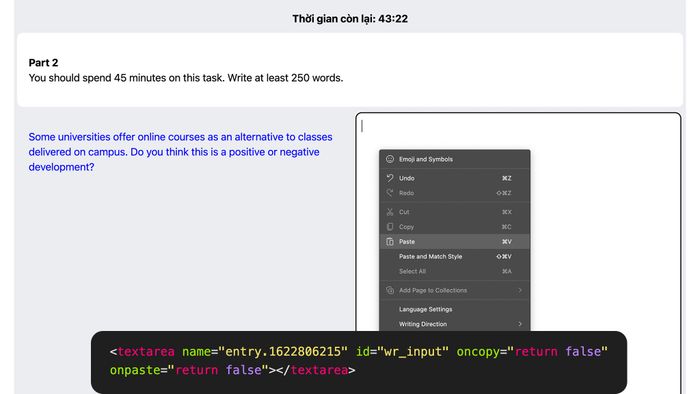Expand Writing Direction submenu arrow
700x394 pixels.
coord(520,324)
